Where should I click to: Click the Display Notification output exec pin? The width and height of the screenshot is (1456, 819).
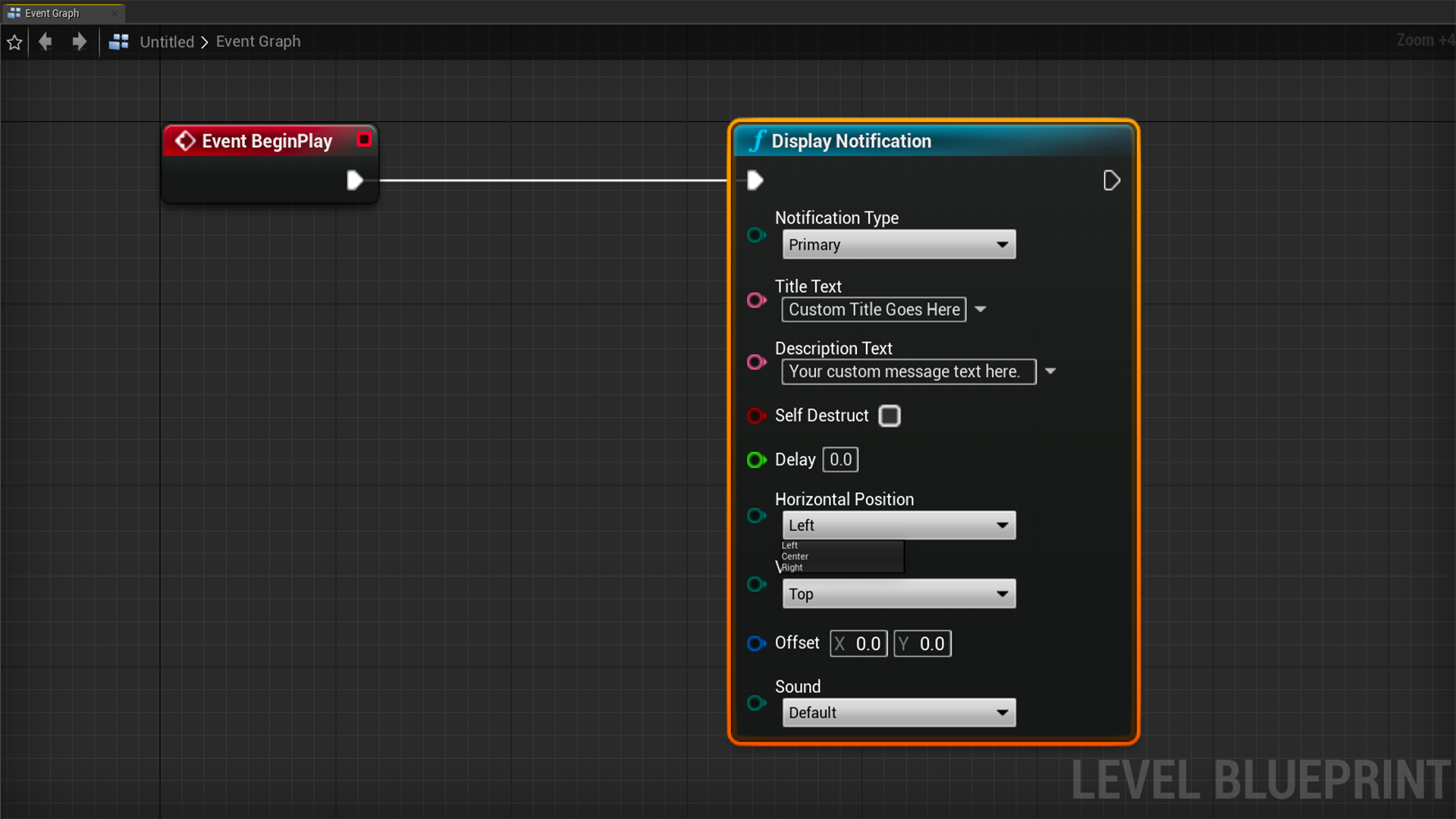[x=1111, y=180]
